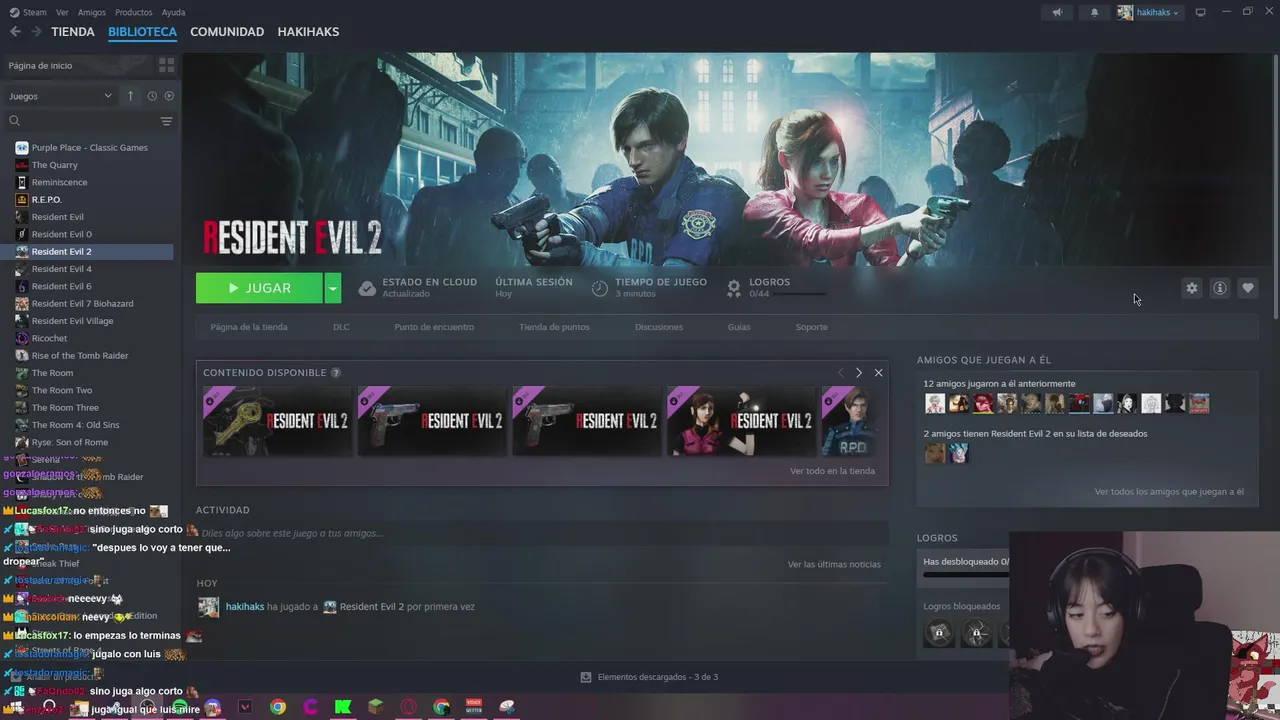Show game information icon
This screenshot has height=720, width=1280.
(x=1219, y=288)
